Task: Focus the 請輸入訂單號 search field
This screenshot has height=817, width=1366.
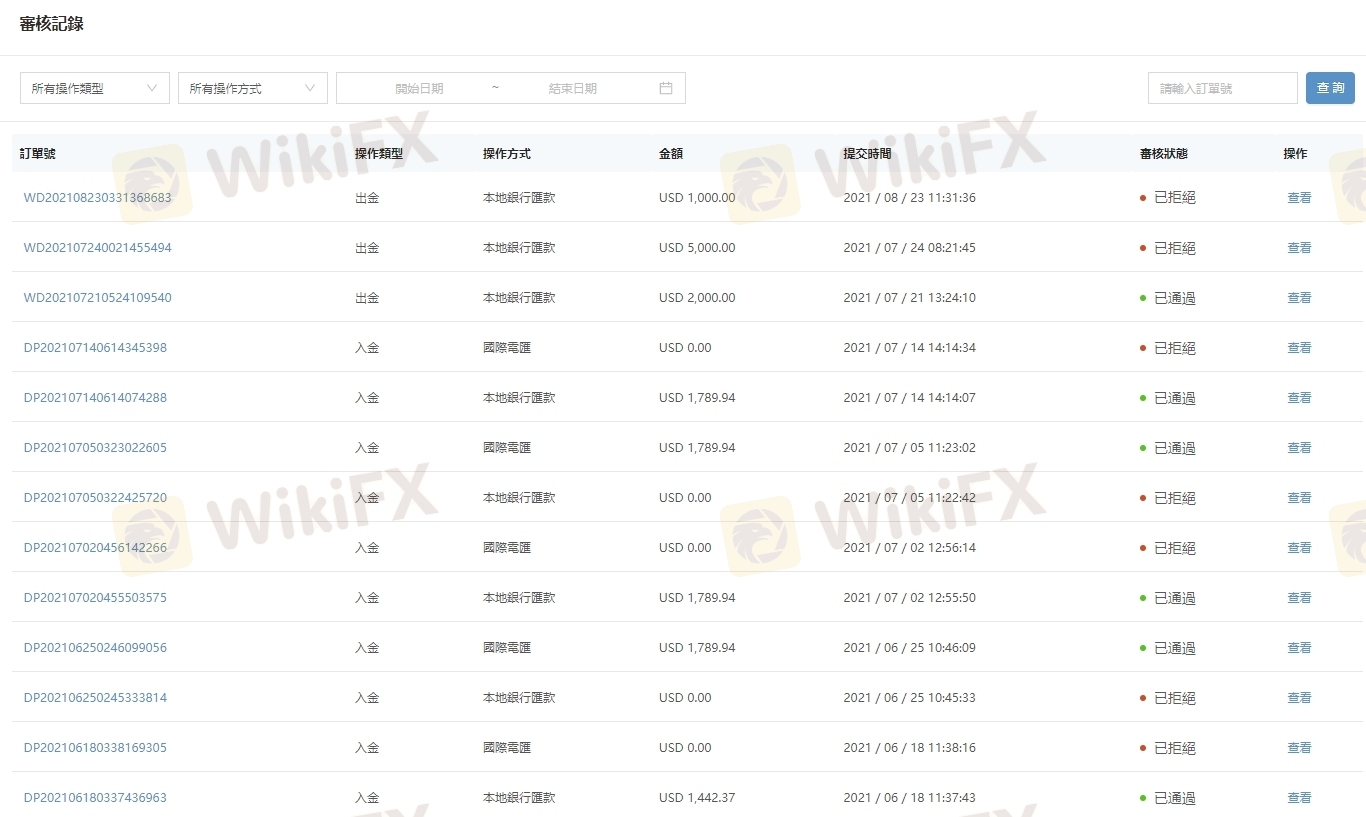Action: (1222, 88)
